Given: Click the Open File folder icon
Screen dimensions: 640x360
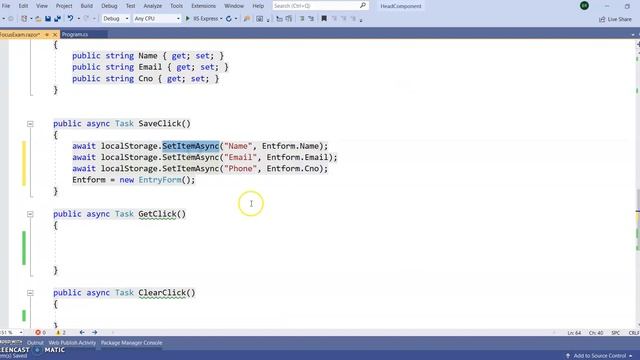Looking at the screenshot, I should (38, 19).
